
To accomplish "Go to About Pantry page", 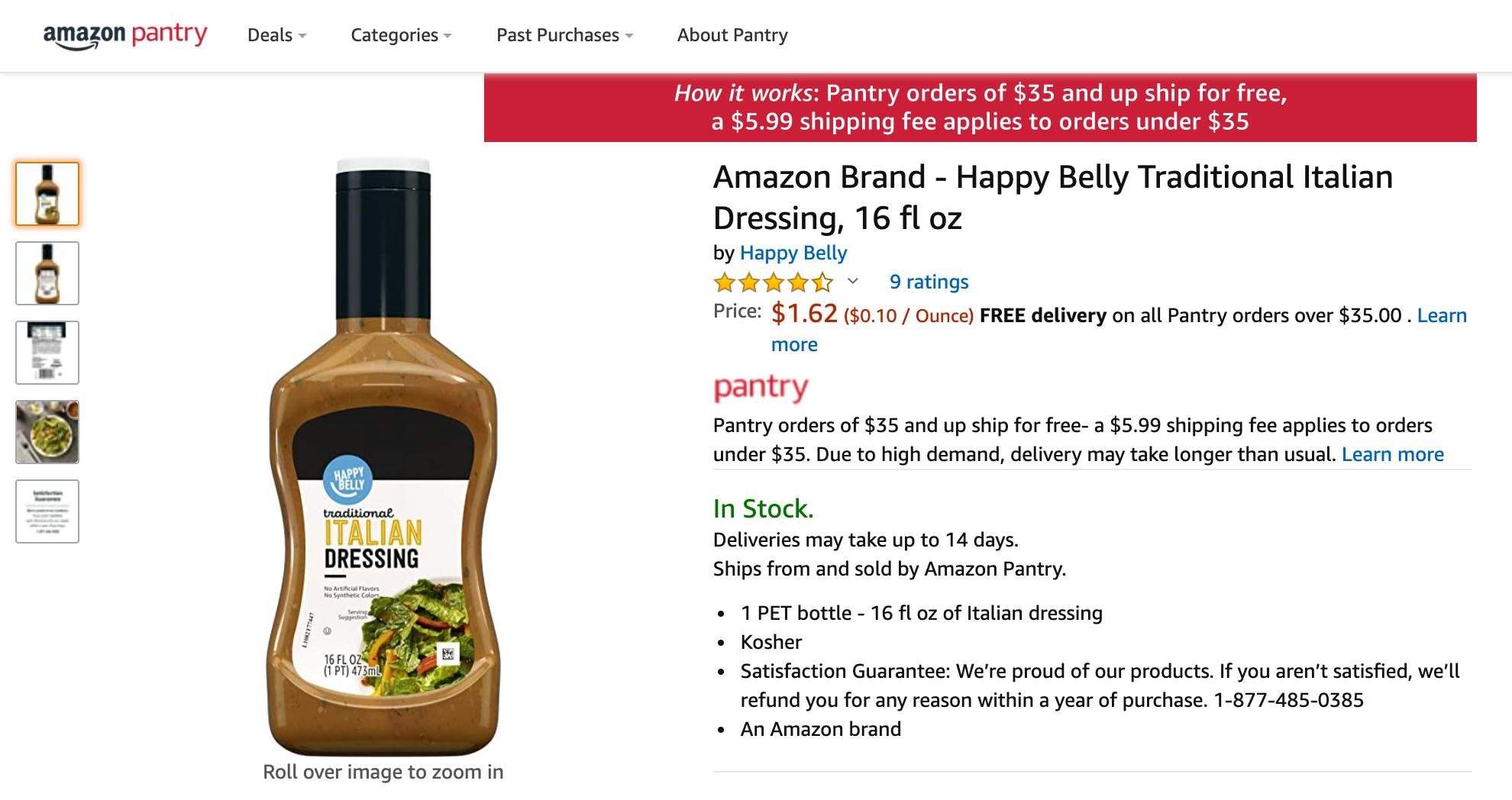I will [732, 35].
